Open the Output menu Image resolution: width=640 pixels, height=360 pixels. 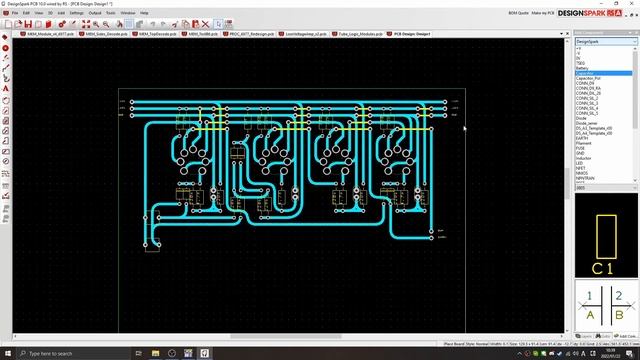[95, 13]
